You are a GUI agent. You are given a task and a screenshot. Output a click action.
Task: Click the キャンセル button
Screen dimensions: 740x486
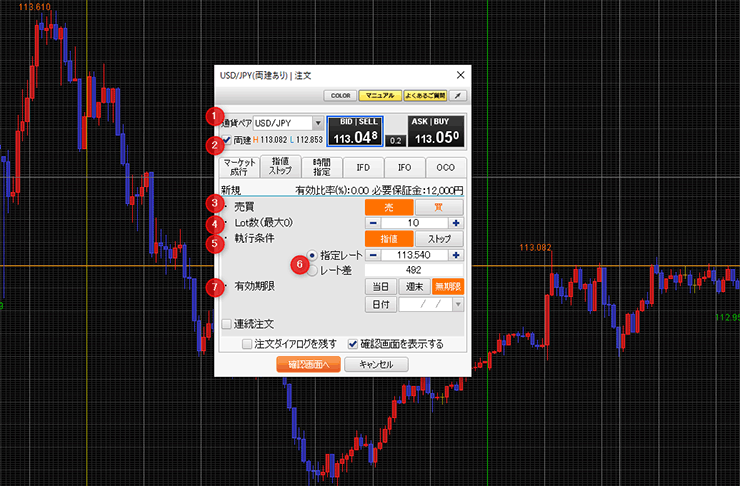click(376, 365)
